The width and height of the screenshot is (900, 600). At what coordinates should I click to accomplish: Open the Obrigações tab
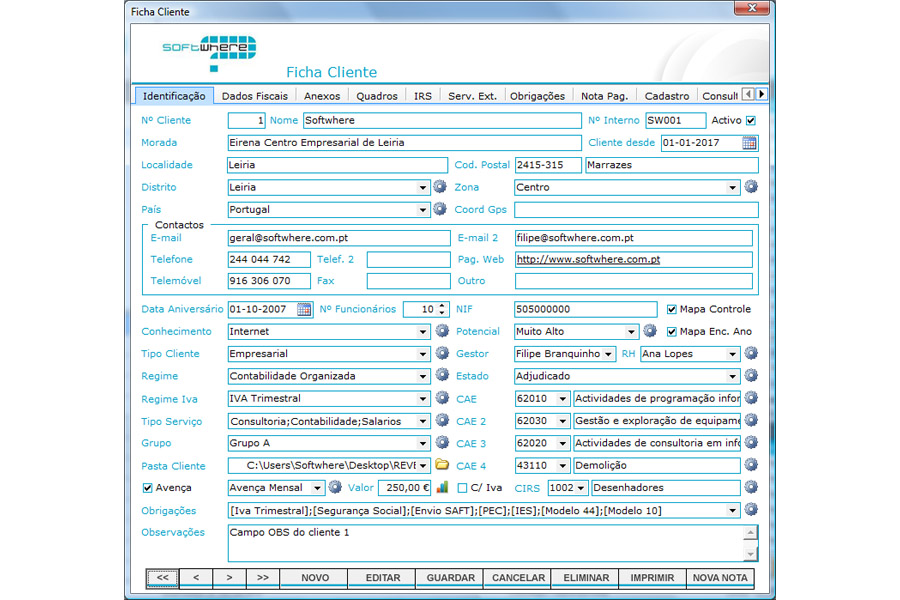point(536,95)
